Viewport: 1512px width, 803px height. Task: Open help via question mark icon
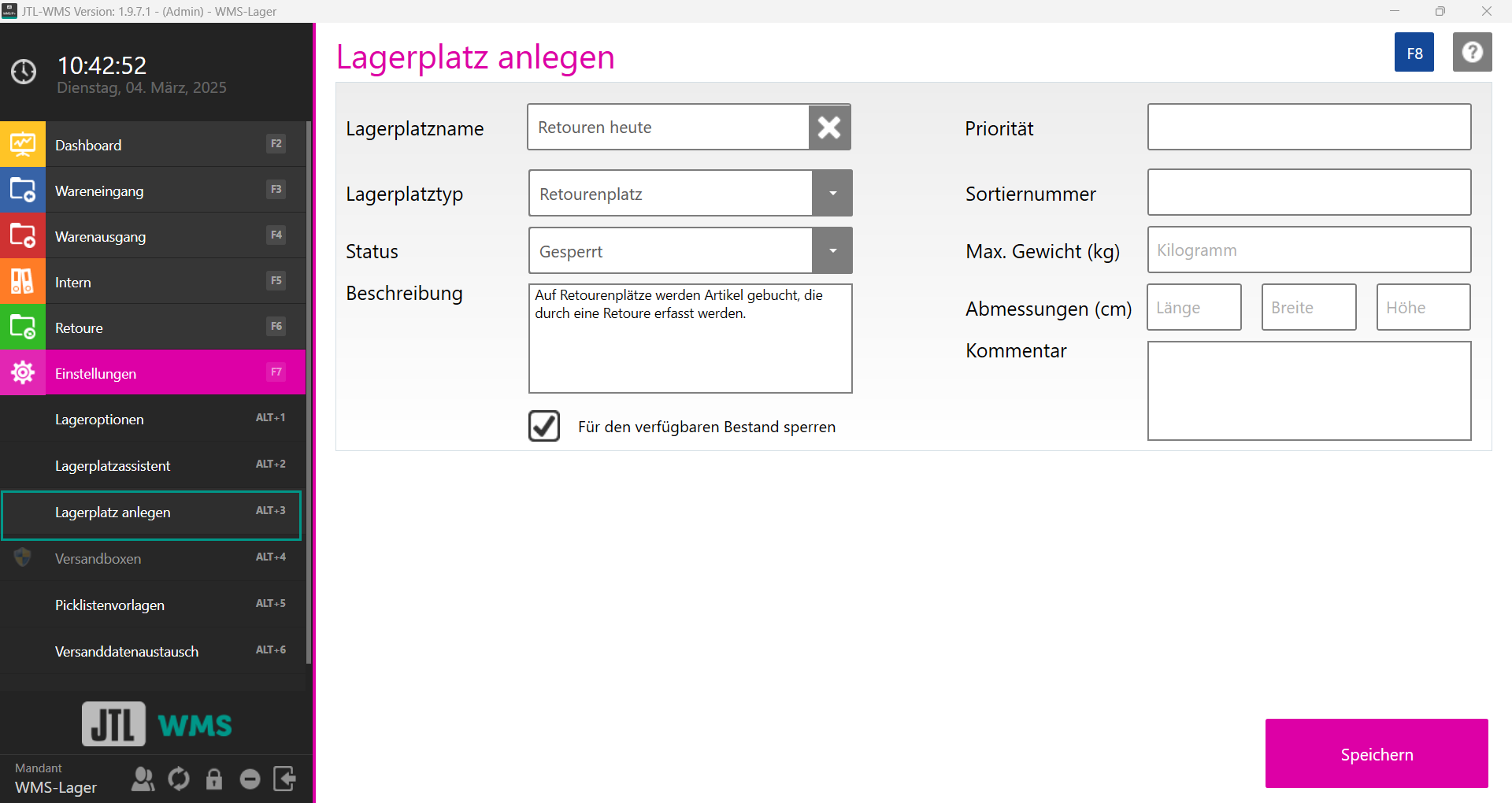click(x=1472, y=53)
